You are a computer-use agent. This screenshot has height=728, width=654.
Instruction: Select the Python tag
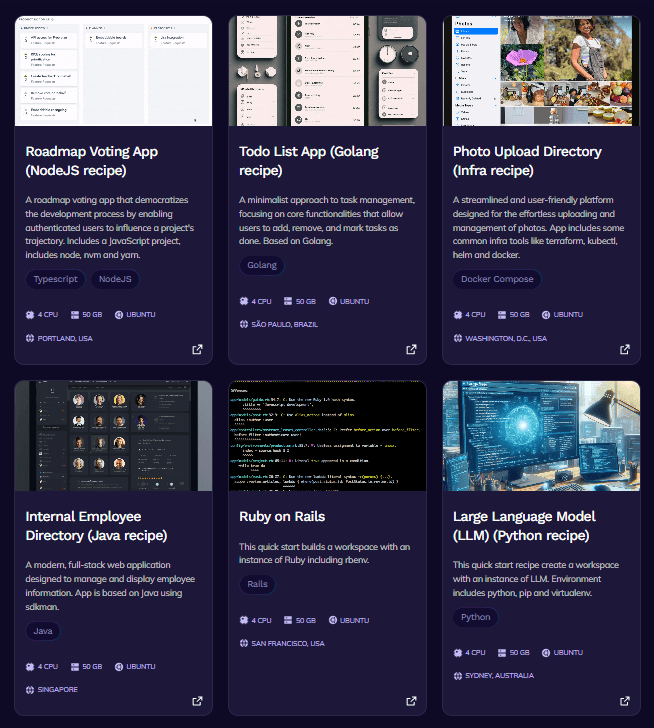(475, 617)
